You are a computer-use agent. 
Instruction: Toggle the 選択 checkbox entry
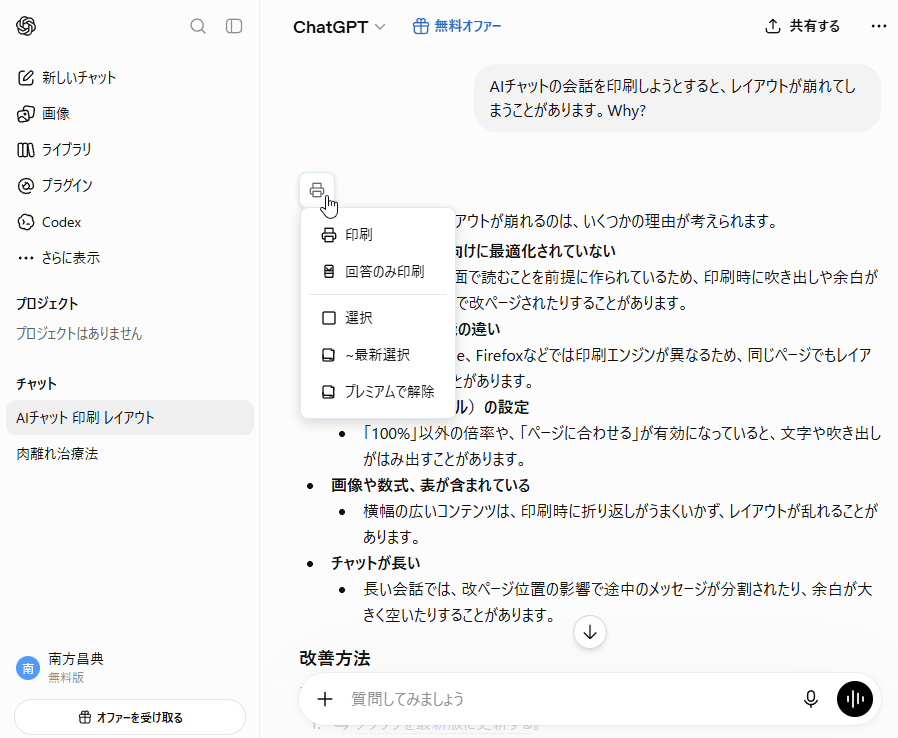point(378,318)
